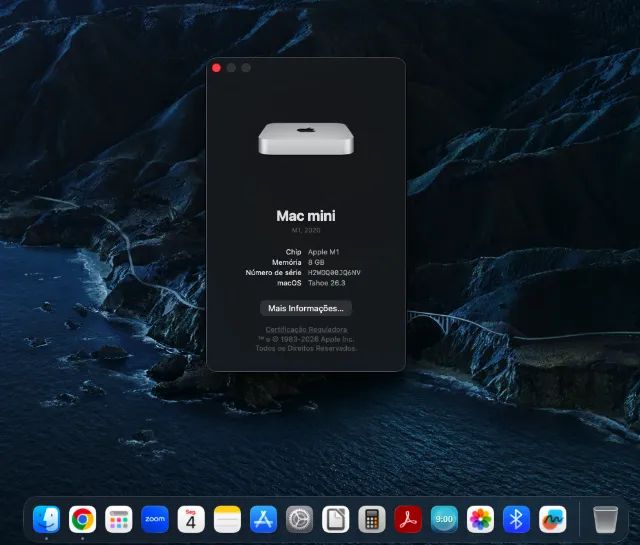Screen dimensions: 640x545
Task: Click the Mais Informações... button
Action: click(x=306, y=308)
